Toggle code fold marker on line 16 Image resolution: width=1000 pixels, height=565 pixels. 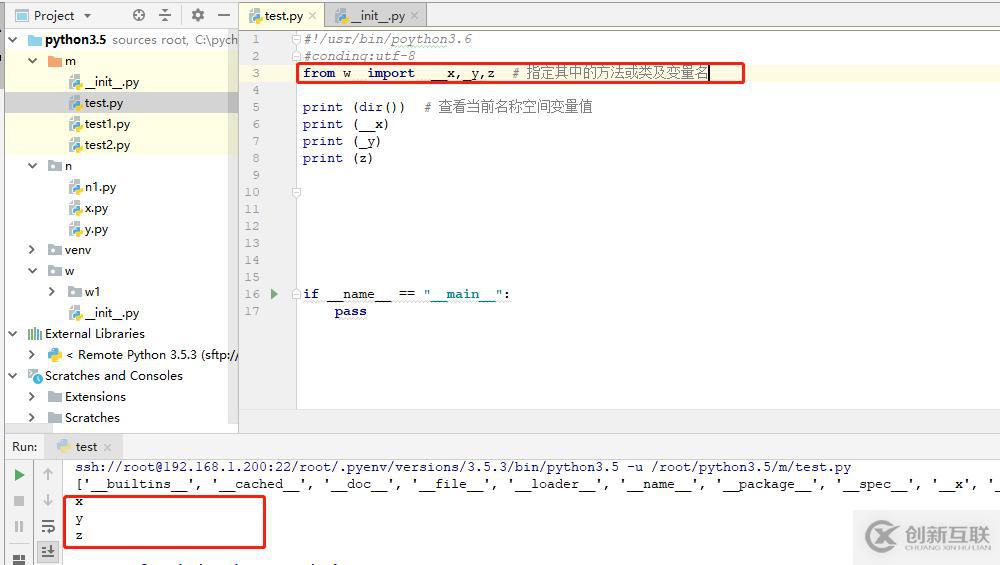[296, 294]
